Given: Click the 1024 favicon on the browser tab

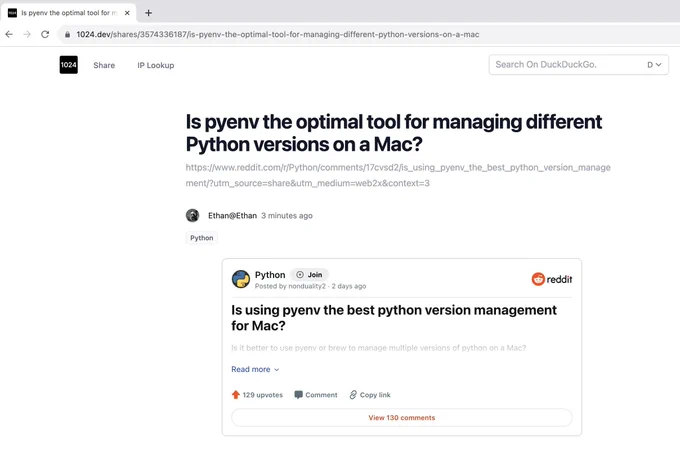Looking at the screenshot, I should point(12,13).
